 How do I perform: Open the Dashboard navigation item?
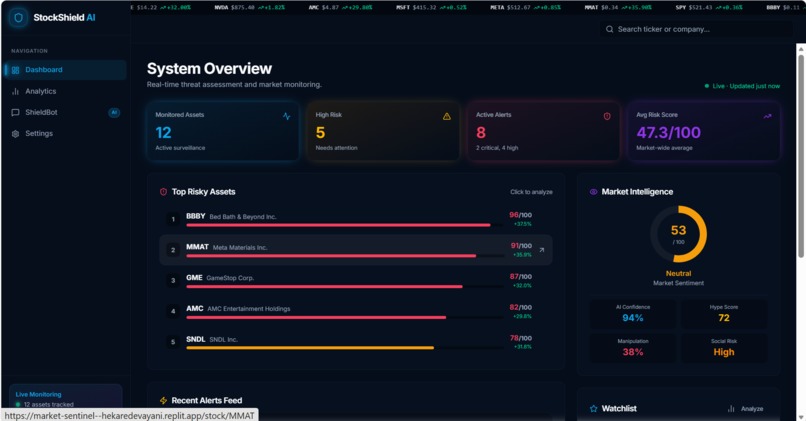point(65,70)
